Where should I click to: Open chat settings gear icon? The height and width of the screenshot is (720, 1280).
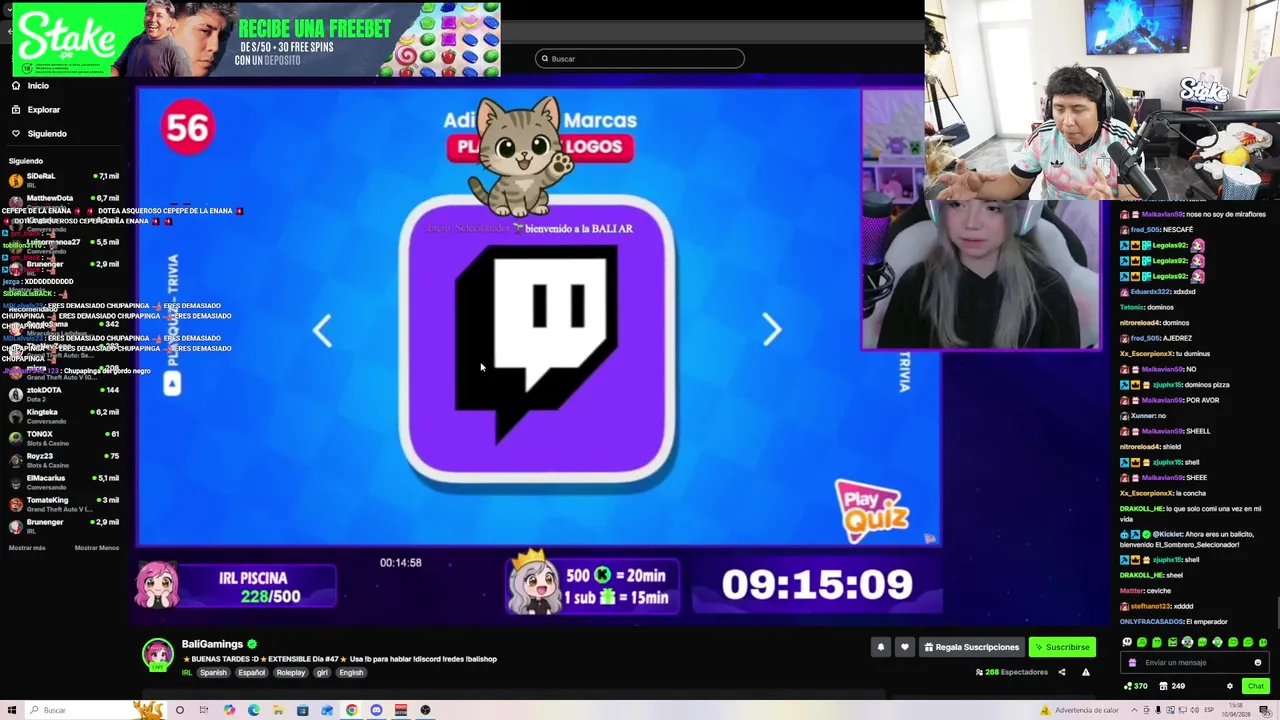[x=1230, y=686]
